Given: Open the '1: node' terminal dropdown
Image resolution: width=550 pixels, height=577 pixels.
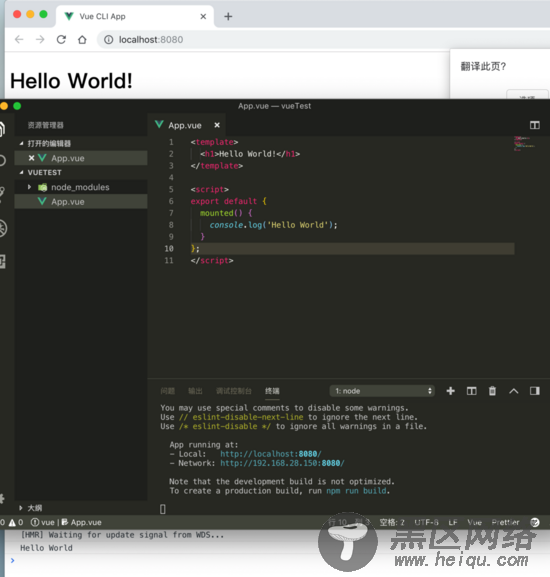Looking at the screenshot, I should [382, 391].
